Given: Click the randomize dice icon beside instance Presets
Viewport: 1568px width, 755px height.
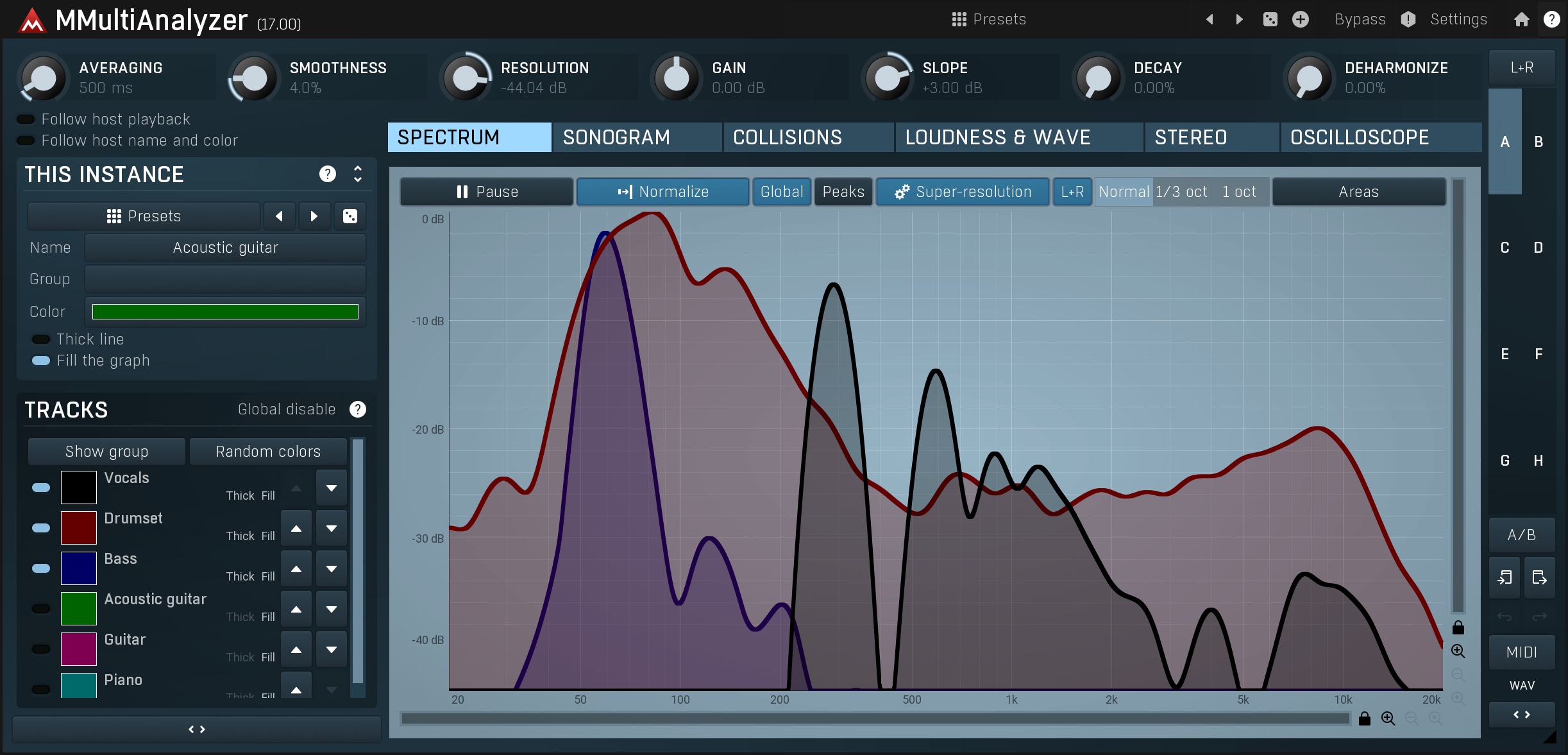Looking at the screenshot, I should pos(350,216).
